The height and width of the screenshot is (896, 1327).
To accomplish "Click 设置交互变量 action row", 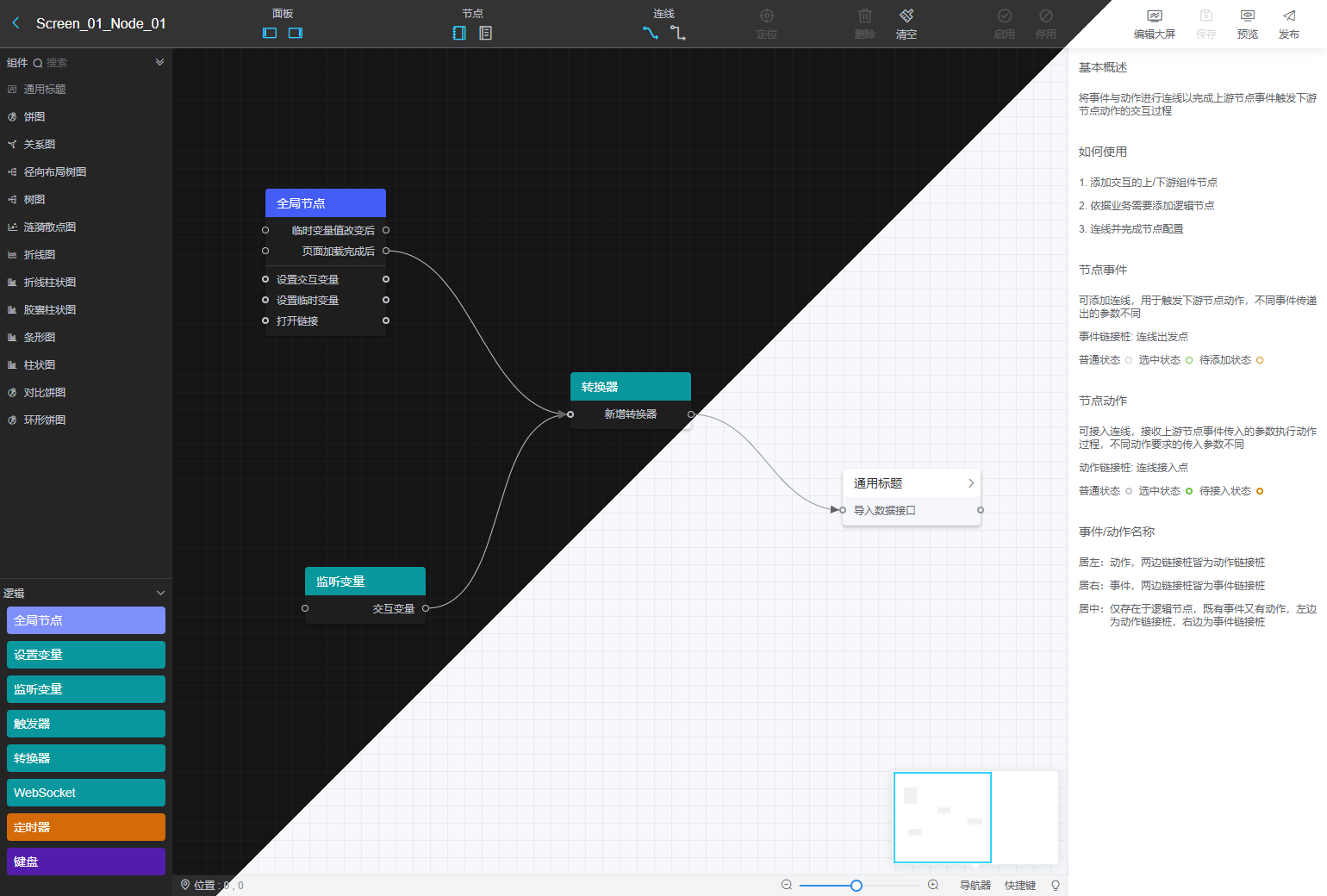I will click(326, 279).
